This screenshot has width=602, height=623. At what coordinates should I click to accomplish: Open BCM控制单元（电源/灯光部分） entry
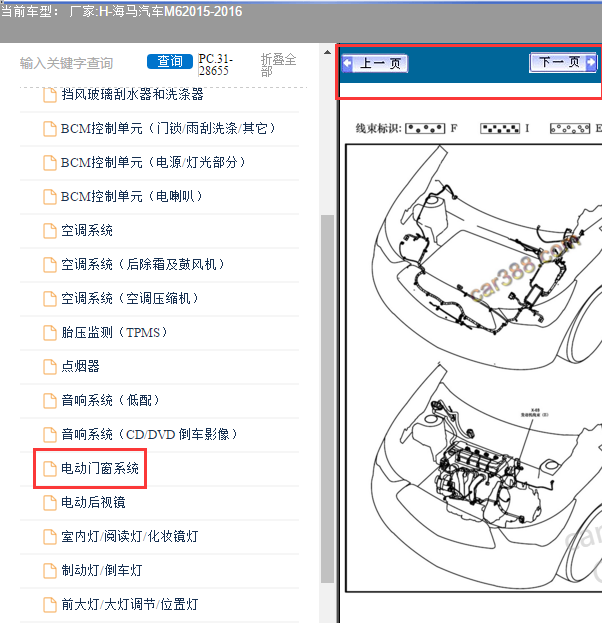153,163
